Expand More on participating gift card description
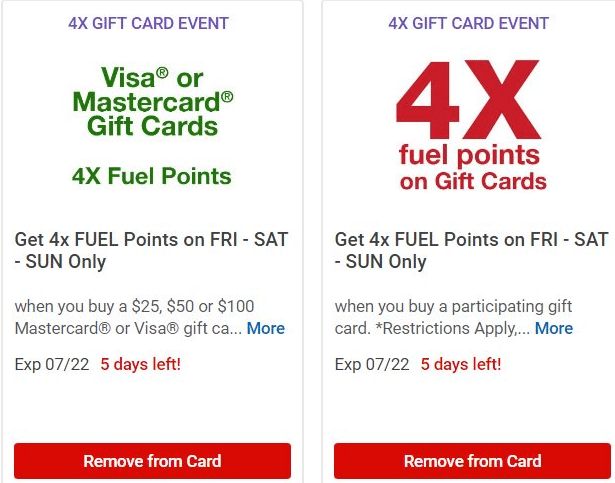 pyautogui.click(x=554, y=328)
